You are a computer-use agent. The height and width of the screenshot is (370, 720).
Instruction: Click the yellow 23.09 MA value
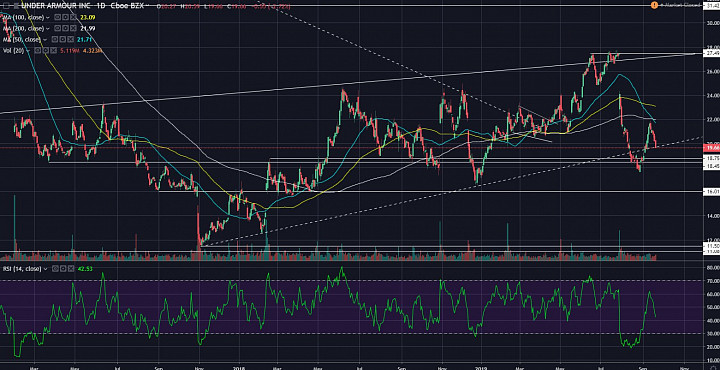click(x=88, y=17)
